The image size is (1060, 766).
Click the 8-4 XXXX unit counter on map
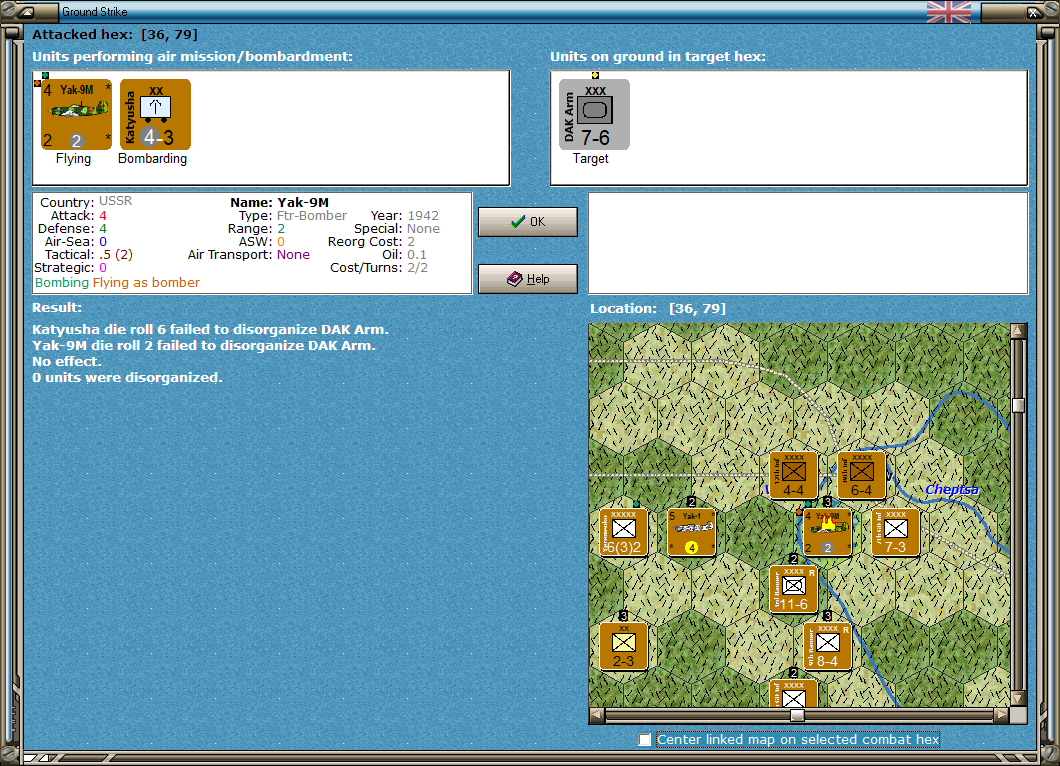click(x=827, y=646)
